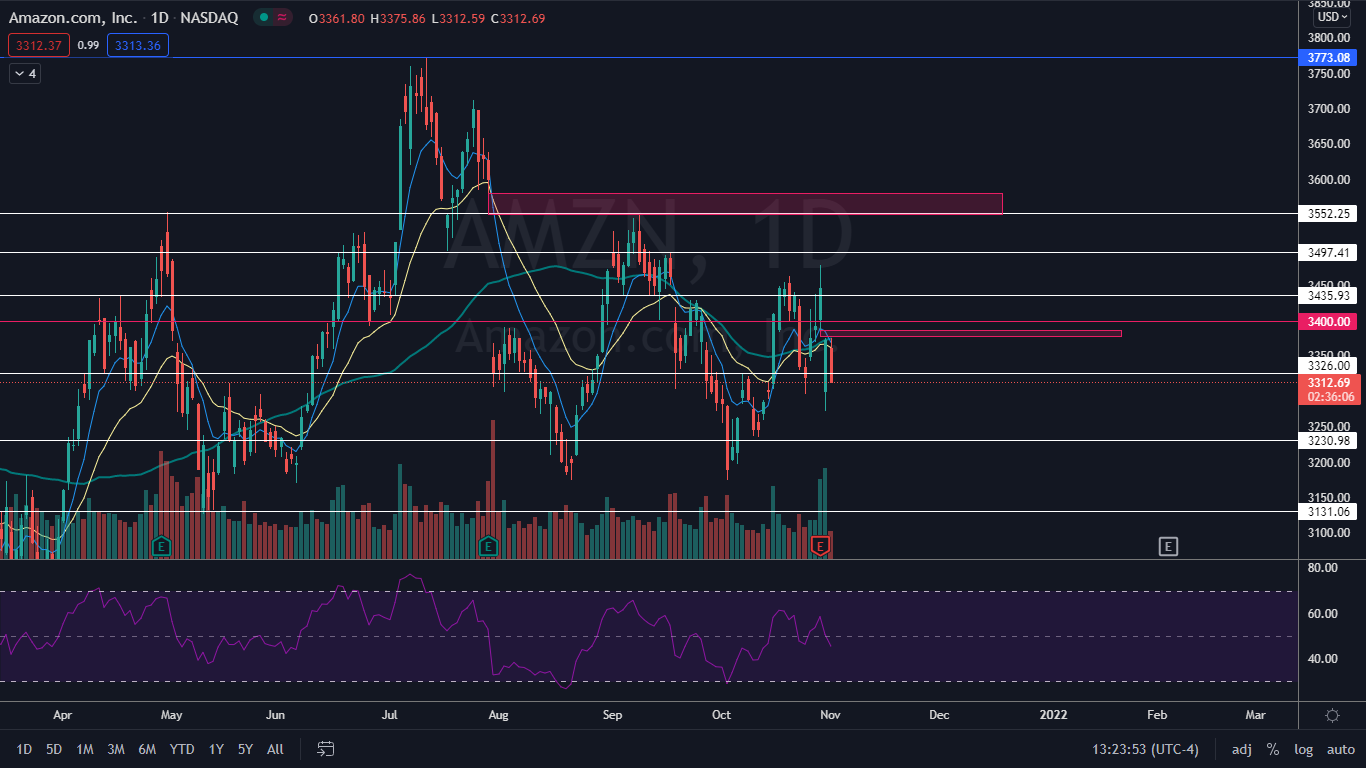Click the red sell price button 3312.37
This screenshot has height=768, width=1366.
[38, 45]
